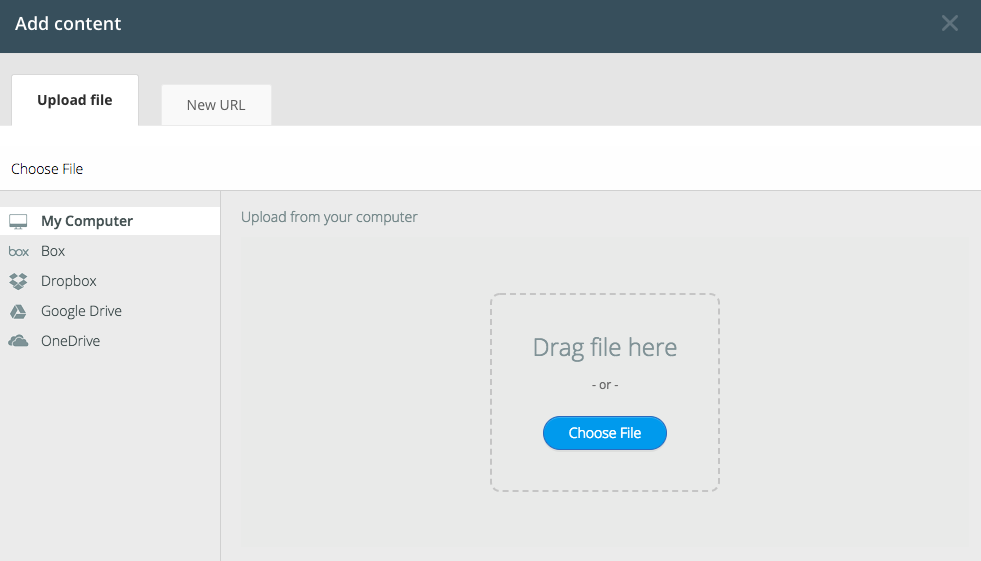This screenshot has height=561, width=981.
Task: Click the '- or -' separator text
Action: pos(605,385)
